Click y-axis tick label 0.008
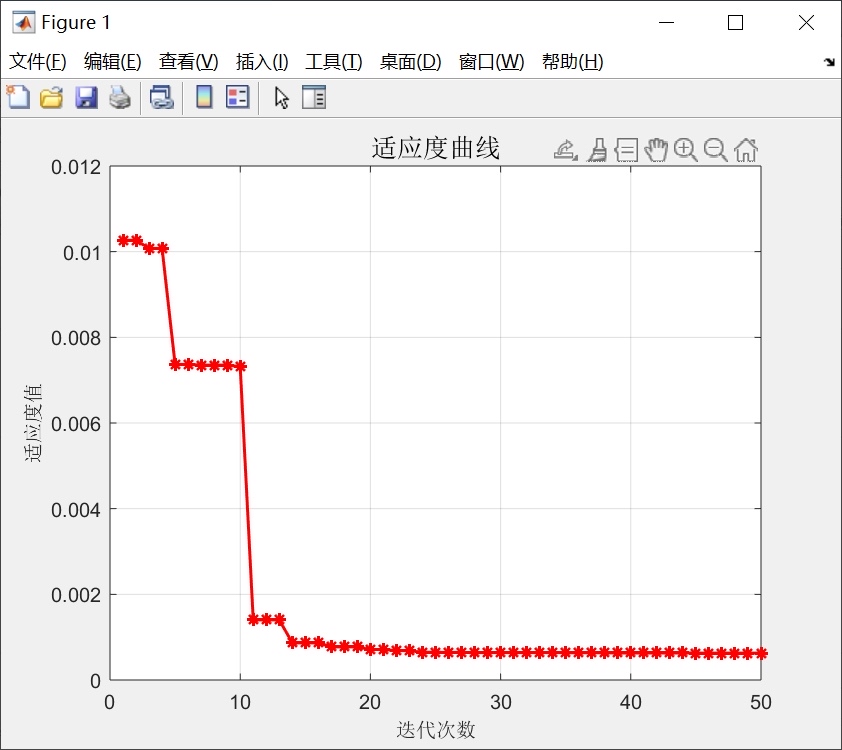 76,338
